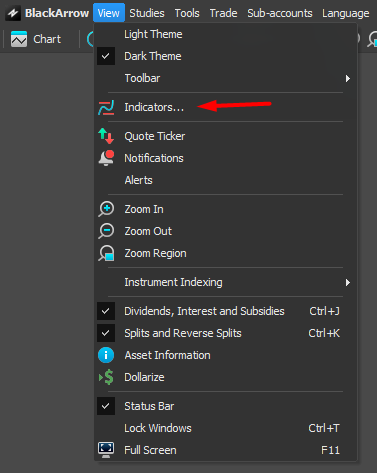Open the Trade menu
377x473 pixels.
pos(223,13)
